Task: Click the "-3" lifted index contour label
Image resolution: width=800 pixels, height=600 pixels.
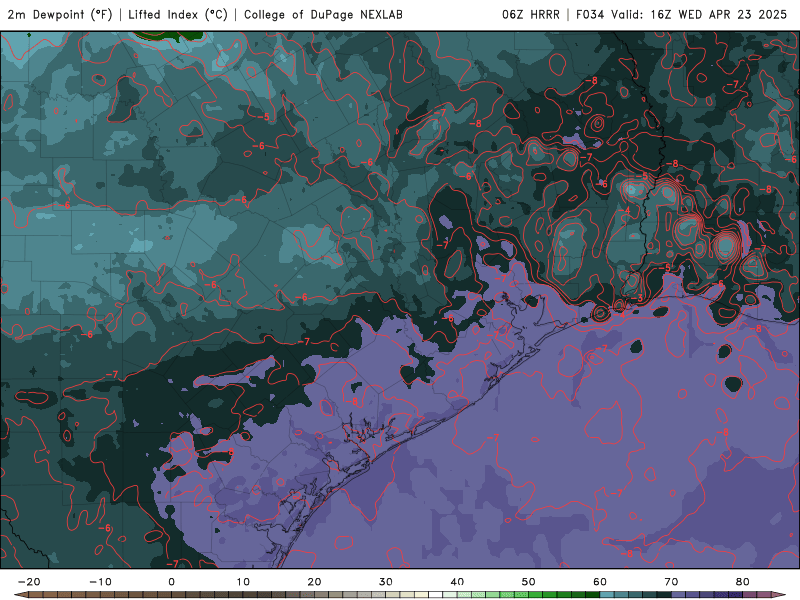Action: coord(638,298)
